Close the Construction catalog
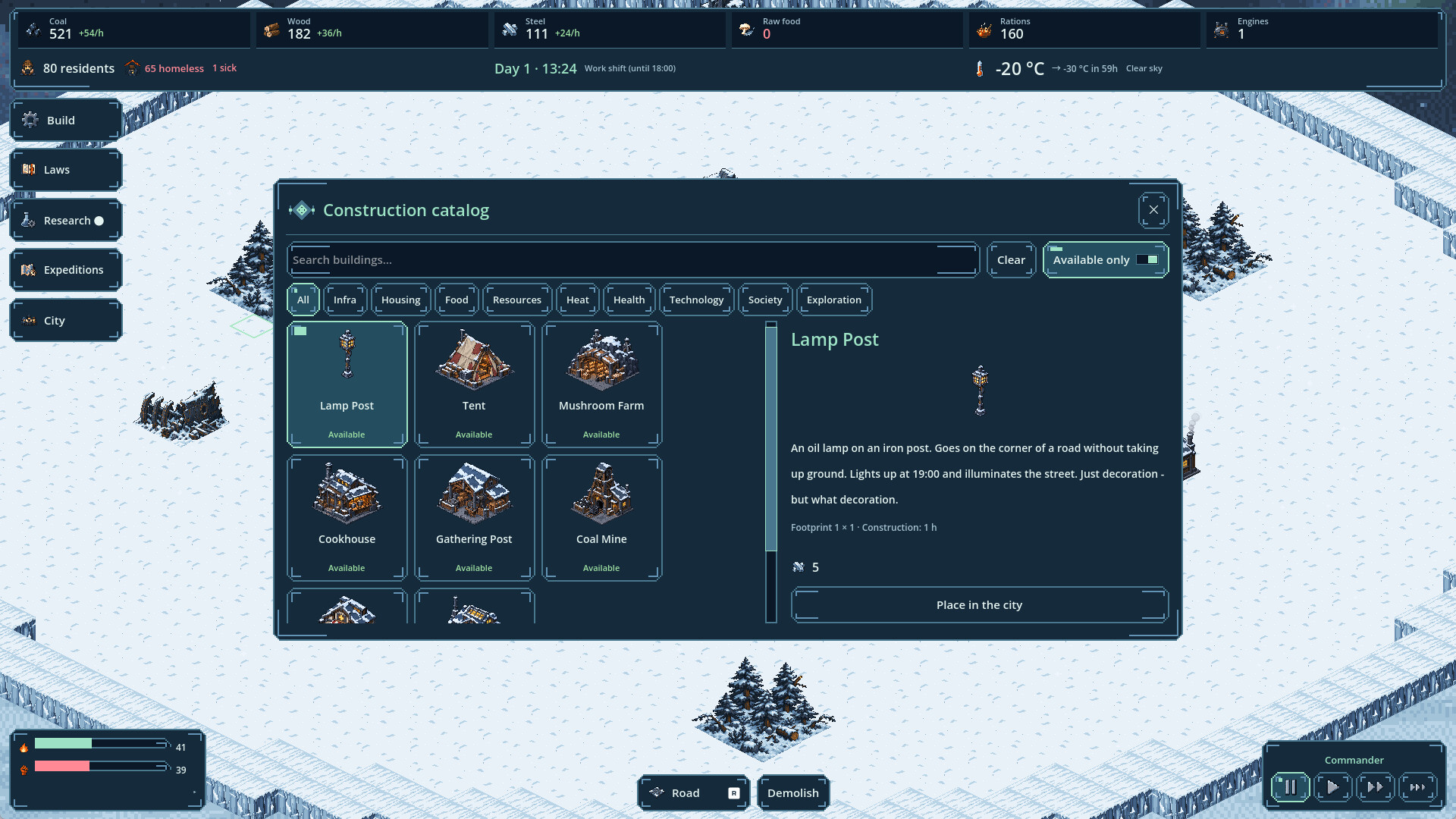This screenshot has height=819, width=1456. [1153, 210]
